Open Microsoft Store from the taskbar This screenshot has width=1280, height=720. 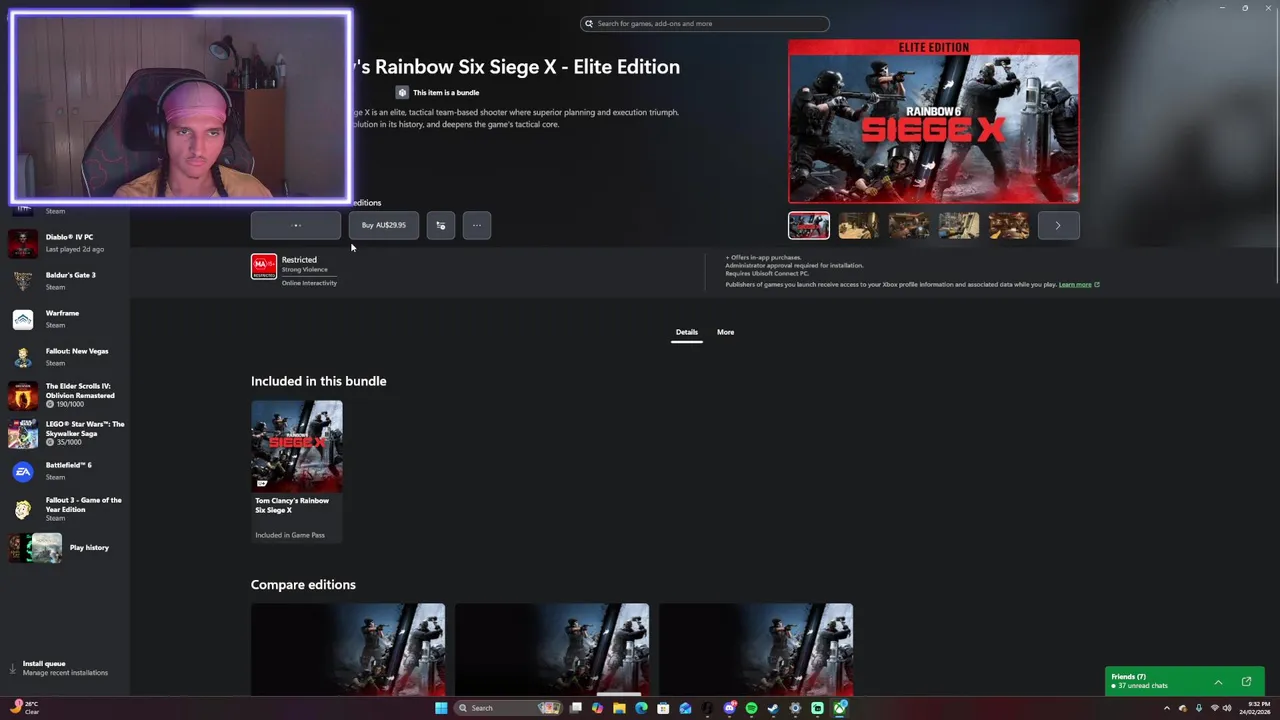coord(663,708)
